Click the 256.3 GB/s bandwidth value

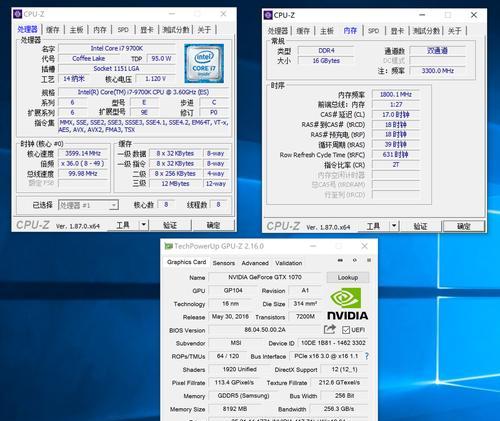pyautogui.click(x=339, y=409)
